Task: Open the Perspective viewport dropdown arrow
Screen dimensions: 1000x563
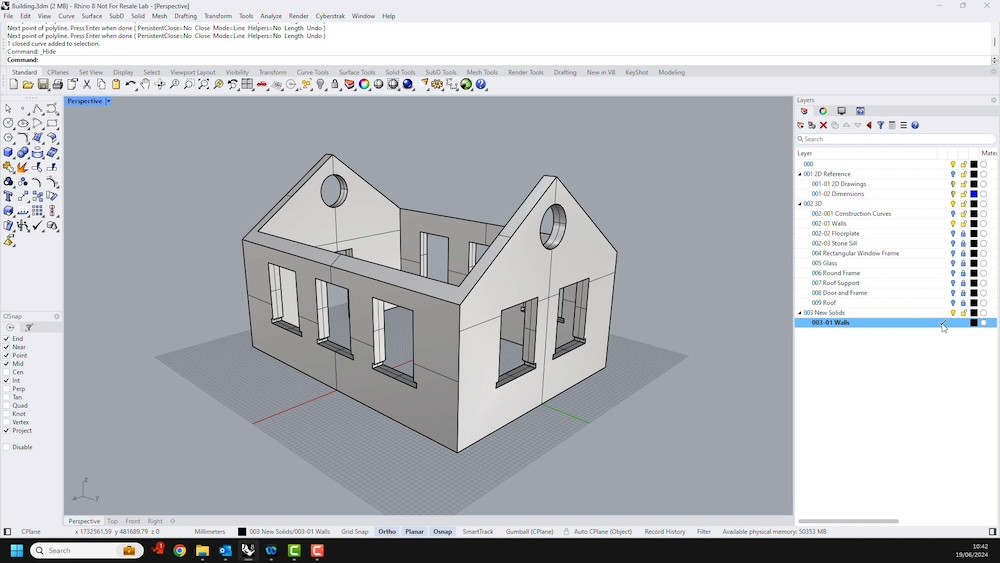Action: (x=108, y=101)
